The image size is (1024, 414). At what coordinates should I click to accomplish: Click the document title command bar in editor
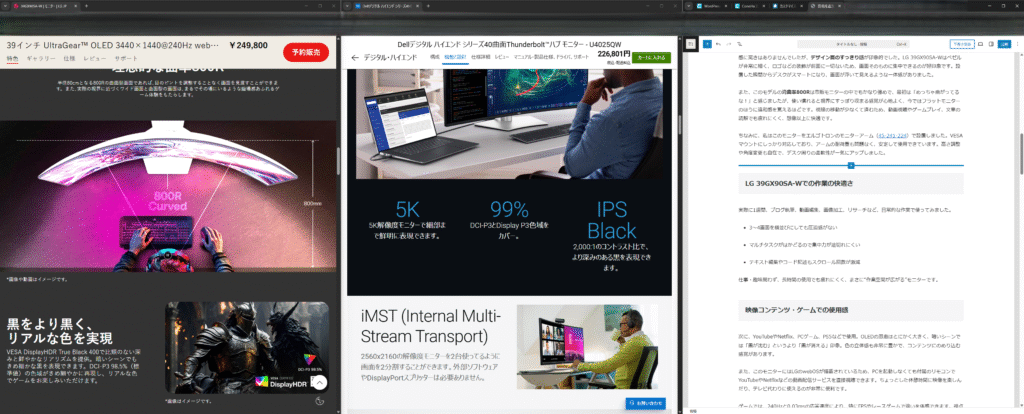[853, 44]
